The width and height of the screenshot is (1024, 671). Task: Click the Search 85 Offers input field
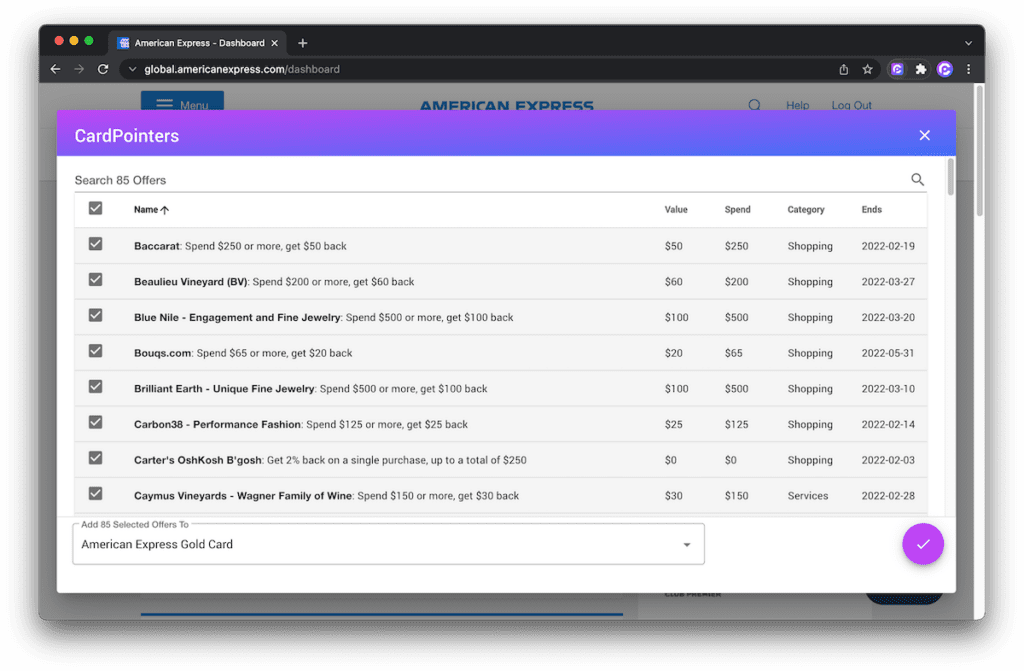coord(480,180)
